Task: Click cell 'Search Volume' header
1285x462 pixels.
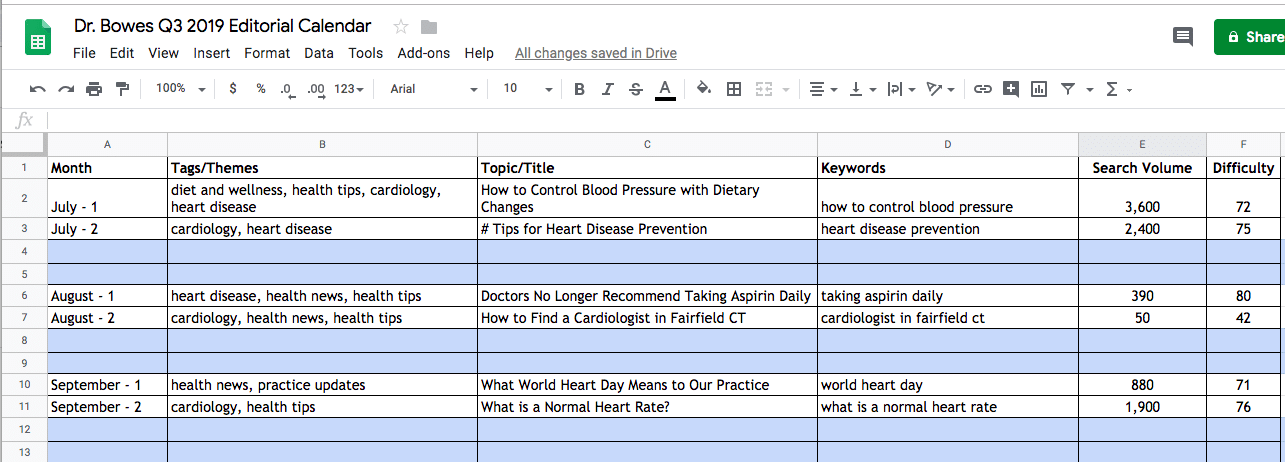Action: tap(1142, 168)
